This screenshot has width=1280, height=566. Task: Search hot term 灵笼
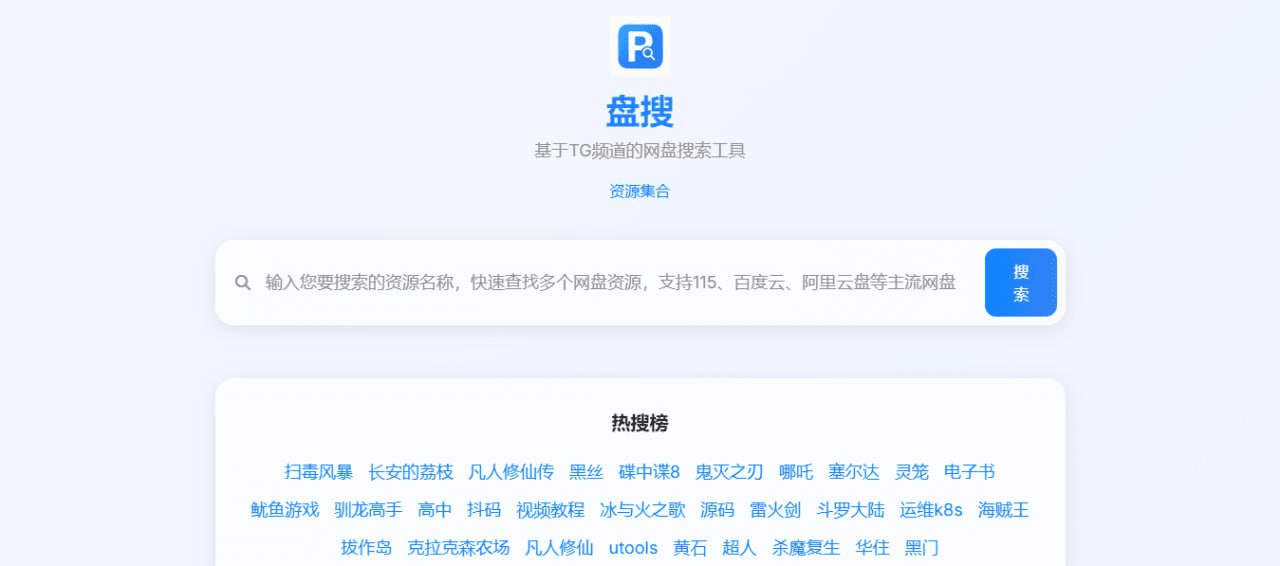click(912, 472)
